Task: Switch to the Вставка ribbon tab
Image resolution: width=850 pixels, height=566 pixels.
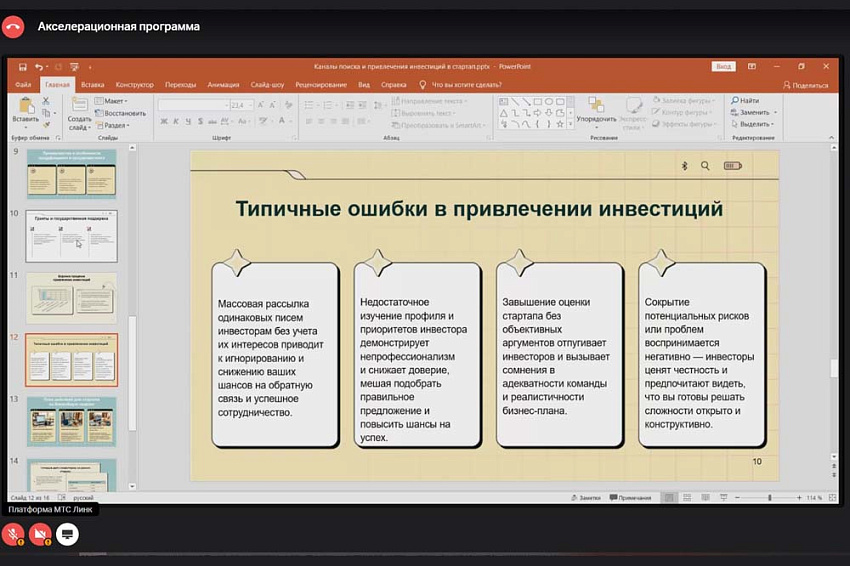Action: (x=92, y=85)
